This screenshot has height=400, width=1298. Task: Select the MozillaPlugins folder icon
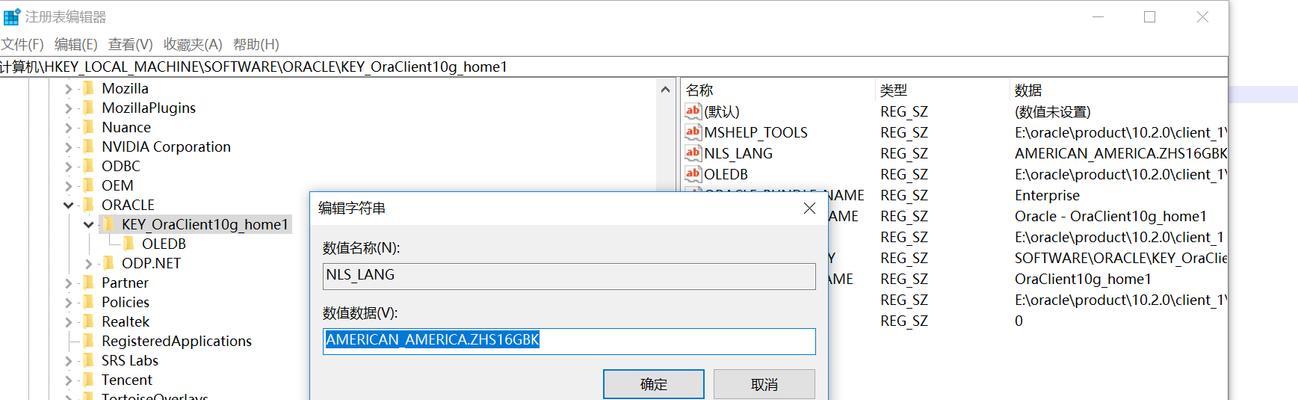click(x=88, y=108)
